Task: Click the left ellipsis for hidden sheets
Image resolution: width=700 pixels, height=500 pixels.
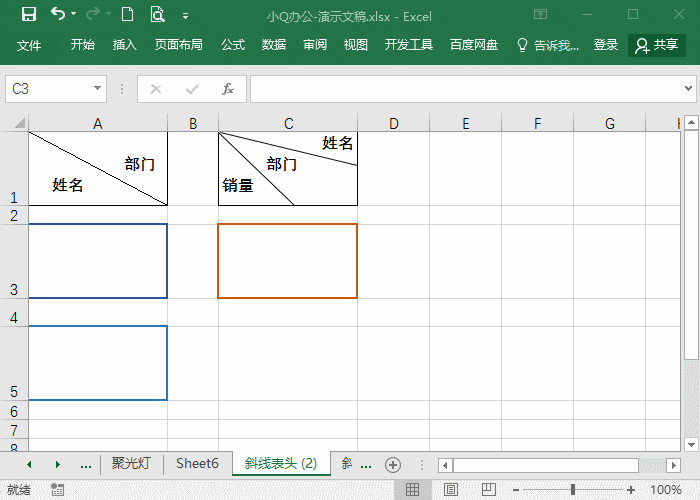Action: click(x=86, y=466)
